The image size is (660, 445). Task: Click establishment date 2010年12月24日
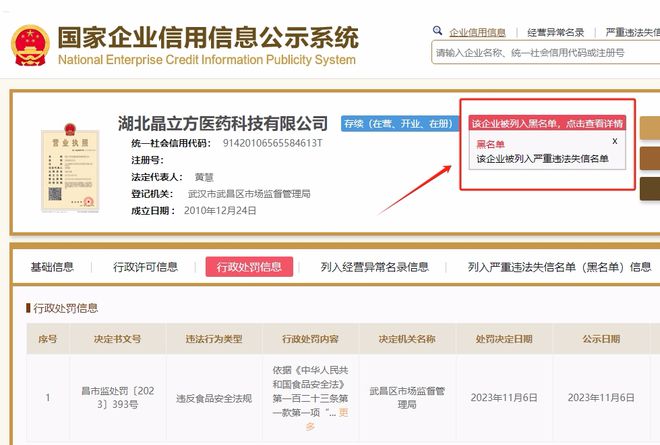220,211
